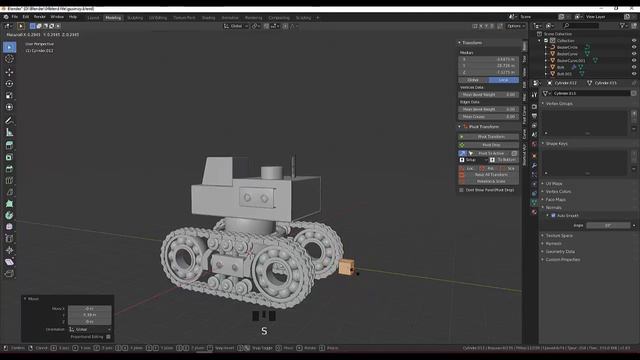The image size is (640, 360).
Task: Select the combined Transform tool
Action: (x=9, y=107)
